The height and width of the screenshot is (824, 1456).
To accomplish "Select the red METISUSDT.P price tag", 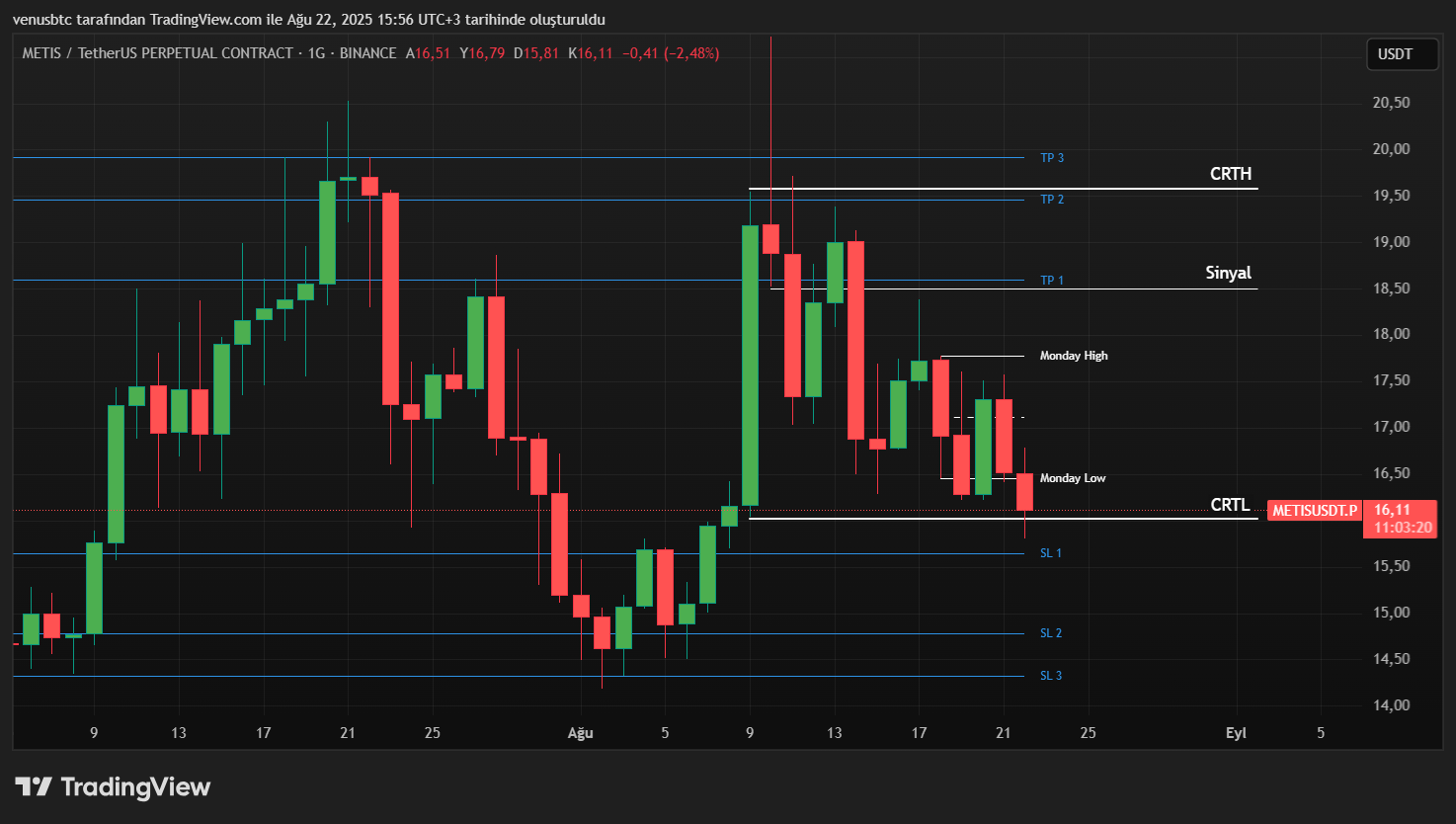I will coord(1315,510).
